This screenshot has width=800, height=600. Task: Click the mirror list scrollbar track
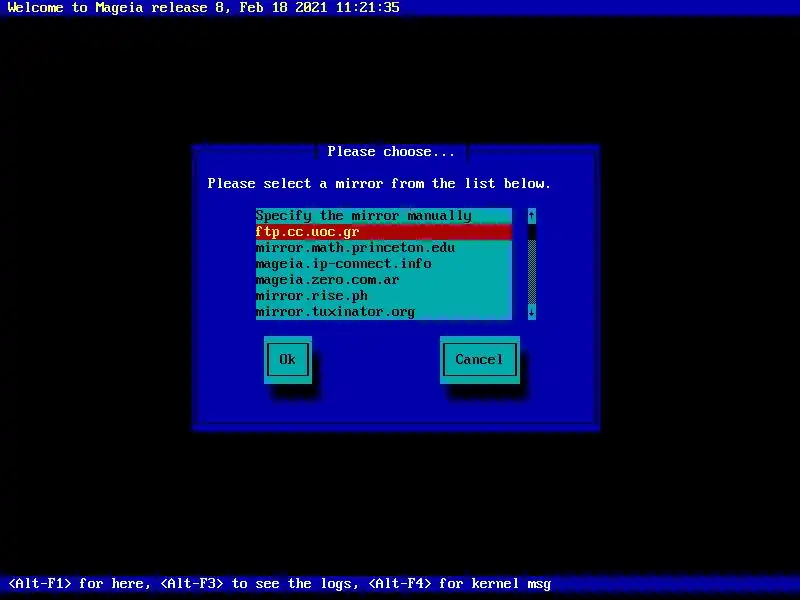[x=532, y=271]
